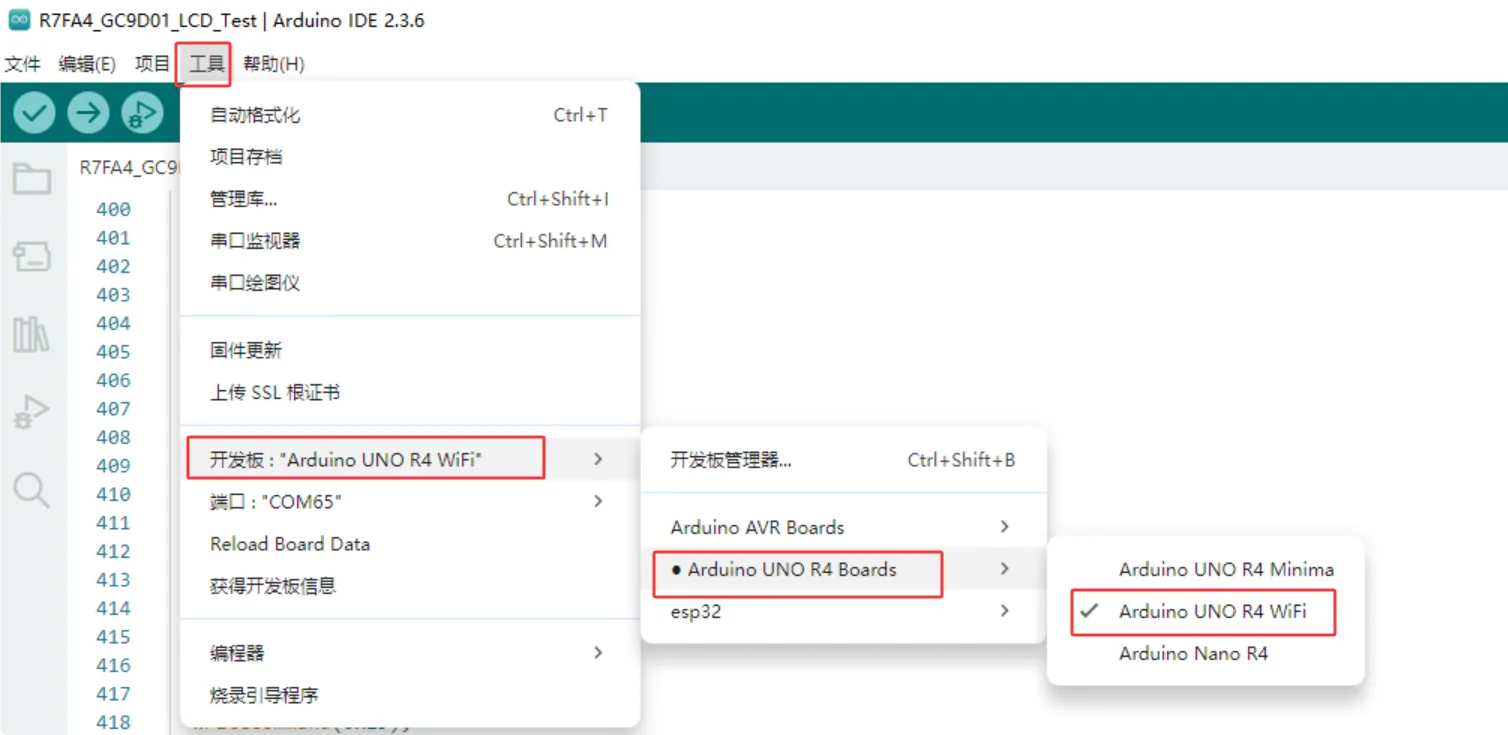Open the Search magnifier sidebar icon
Viewport: 1508px width, 735px height.
click(x=31, y=490)
